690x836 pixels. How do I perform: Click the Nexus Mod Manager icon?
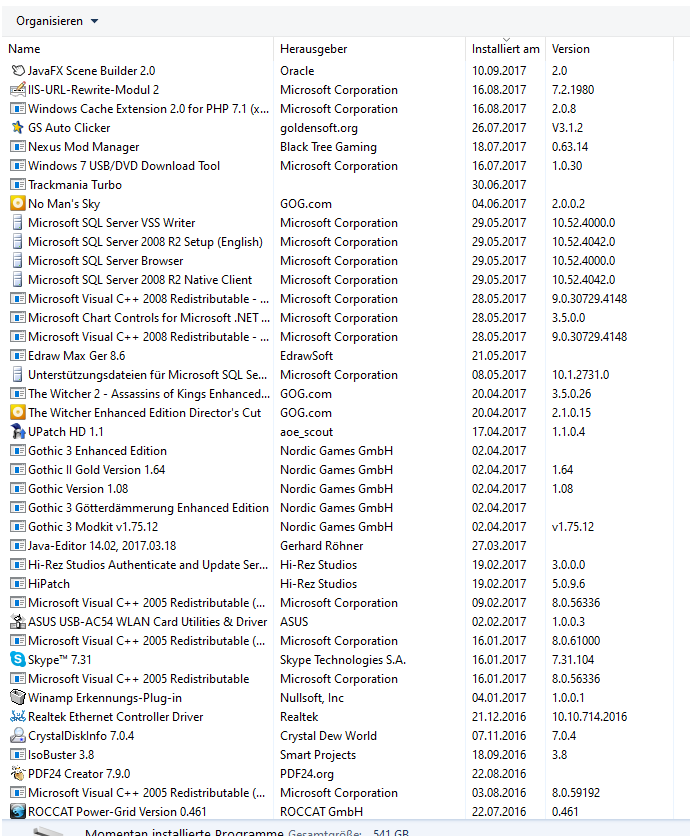click(x=18, y=147)
